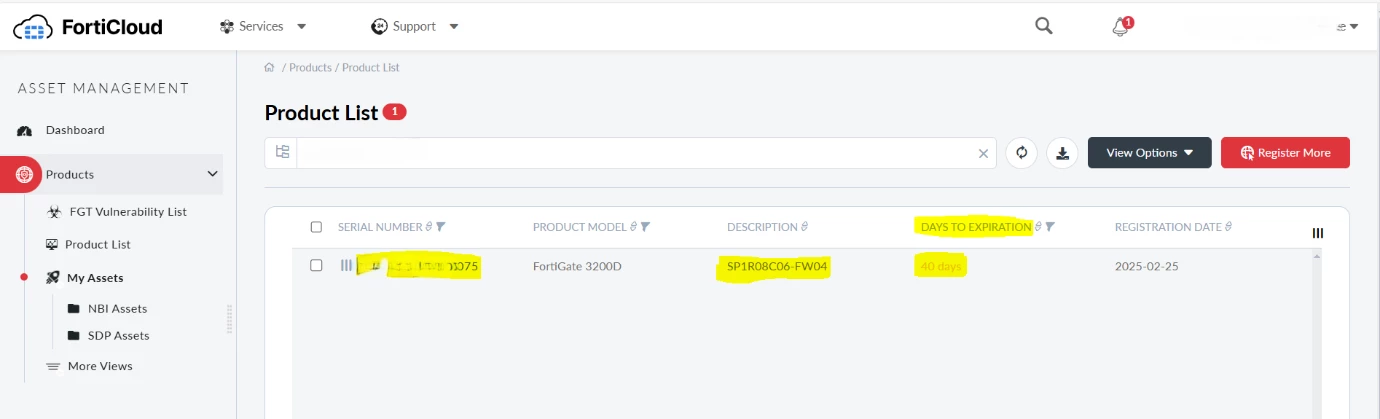Click the FortiGate 3200D model cell
Image resolution: width=1380 pixels, height=419 pixels.
(x=577, y=267)
